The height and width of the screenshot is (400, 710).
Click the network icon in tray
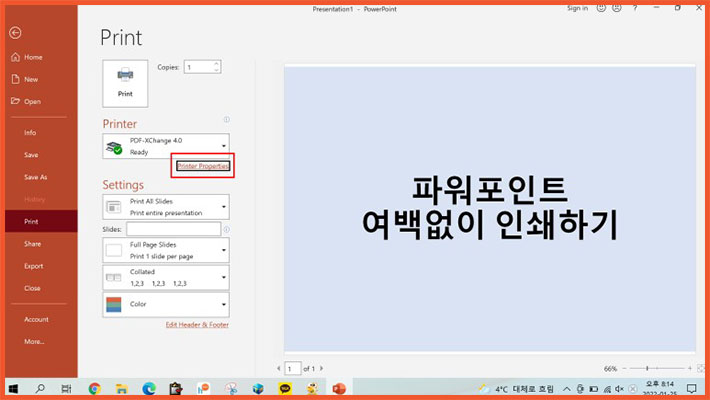coord(607,389)
